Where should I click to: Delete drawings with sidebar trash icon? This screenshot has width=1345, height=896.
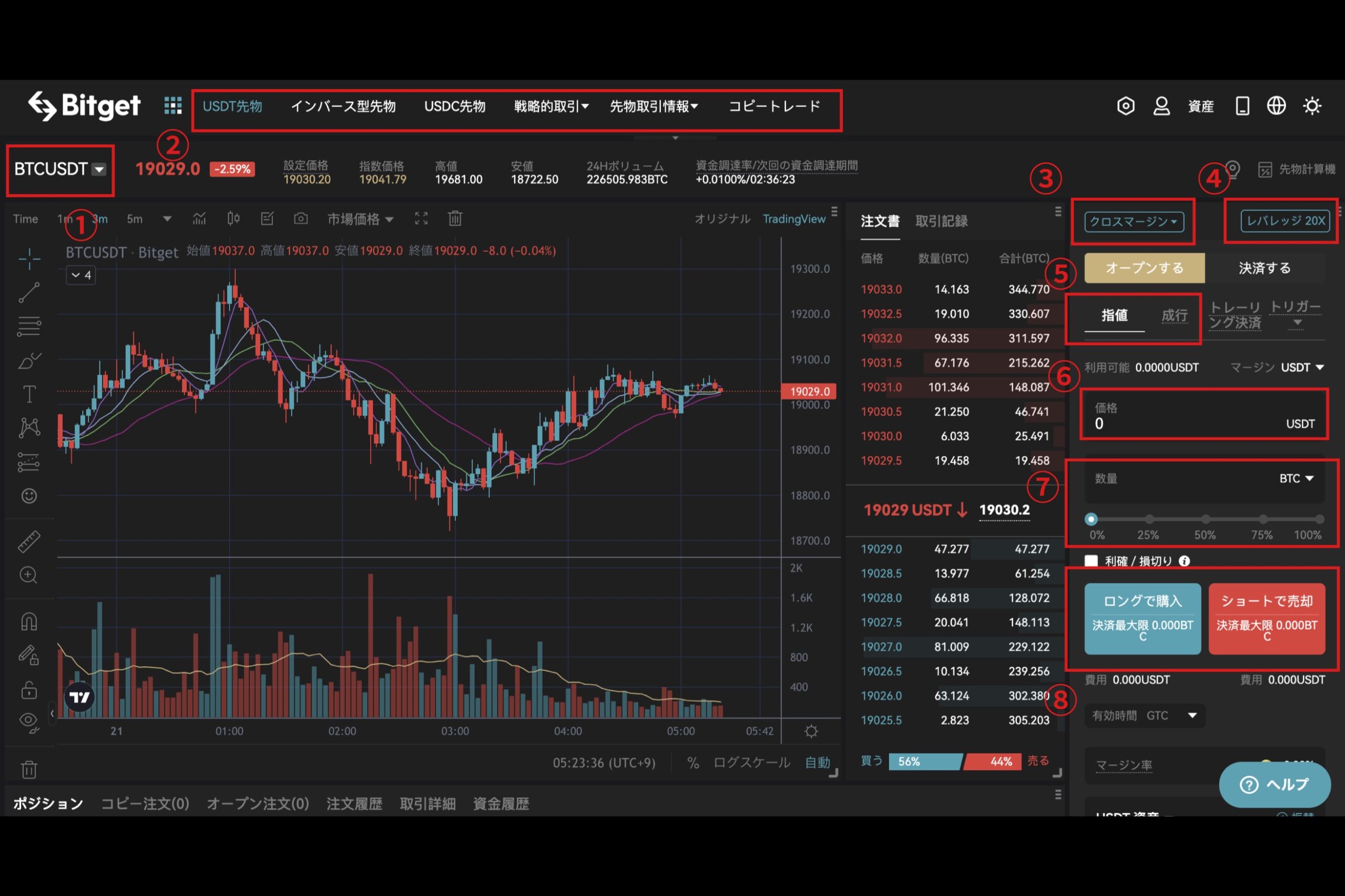29,770
